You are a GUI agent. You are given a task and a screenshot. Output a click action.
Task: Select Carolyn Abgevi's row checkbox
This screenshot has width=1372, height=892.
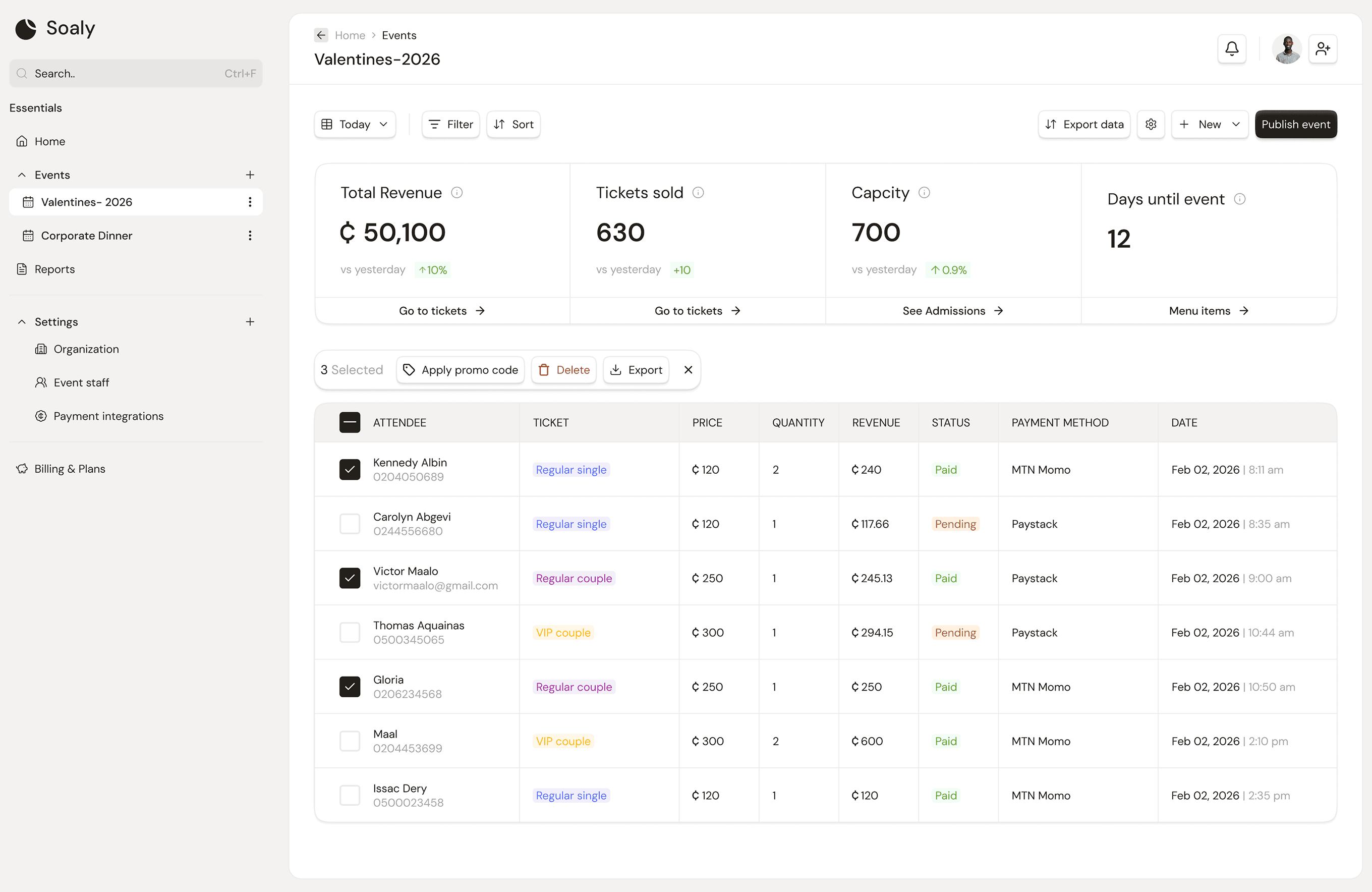tap(350, 524)
